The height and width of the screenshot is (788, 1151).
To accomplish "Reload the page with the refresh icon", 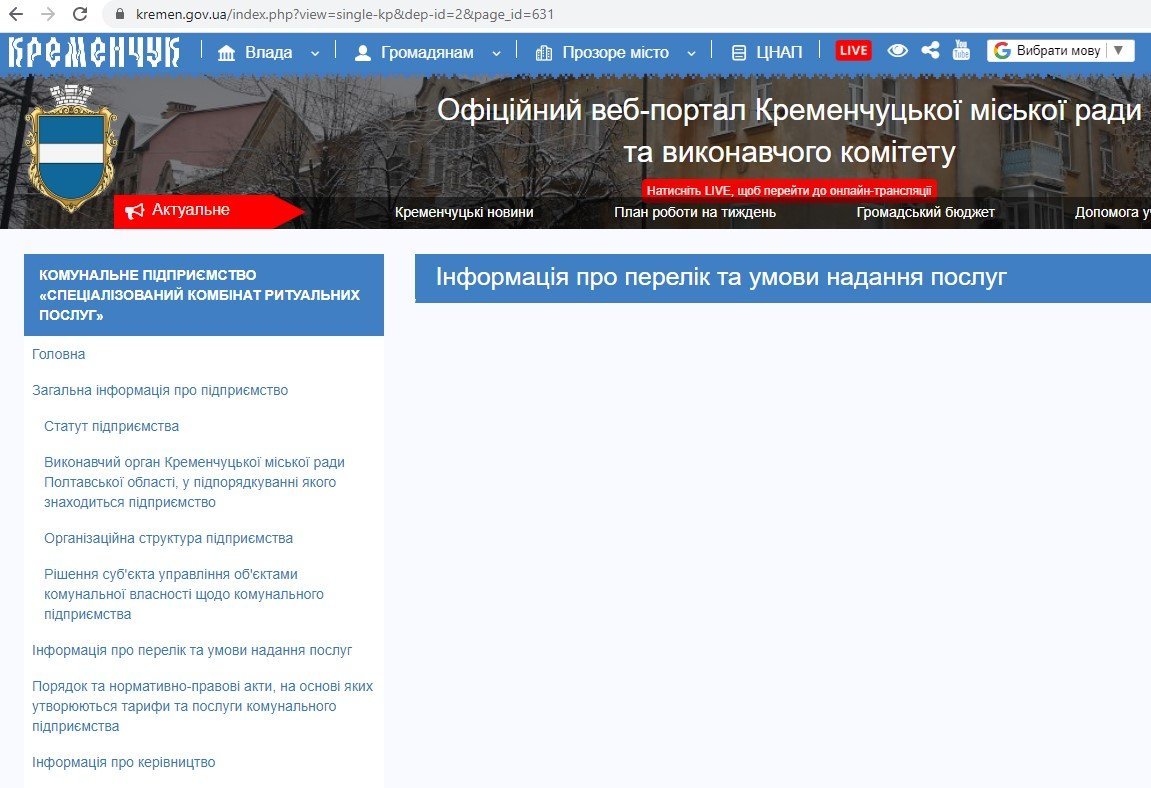I will pos(80,15).
